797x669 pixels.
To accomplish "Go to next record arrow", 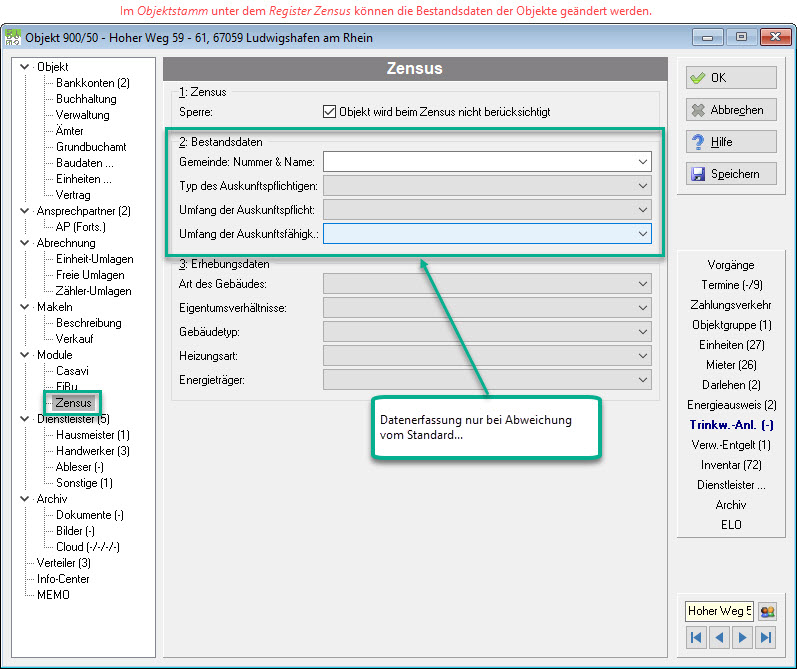I will click(x=743, y=637).
